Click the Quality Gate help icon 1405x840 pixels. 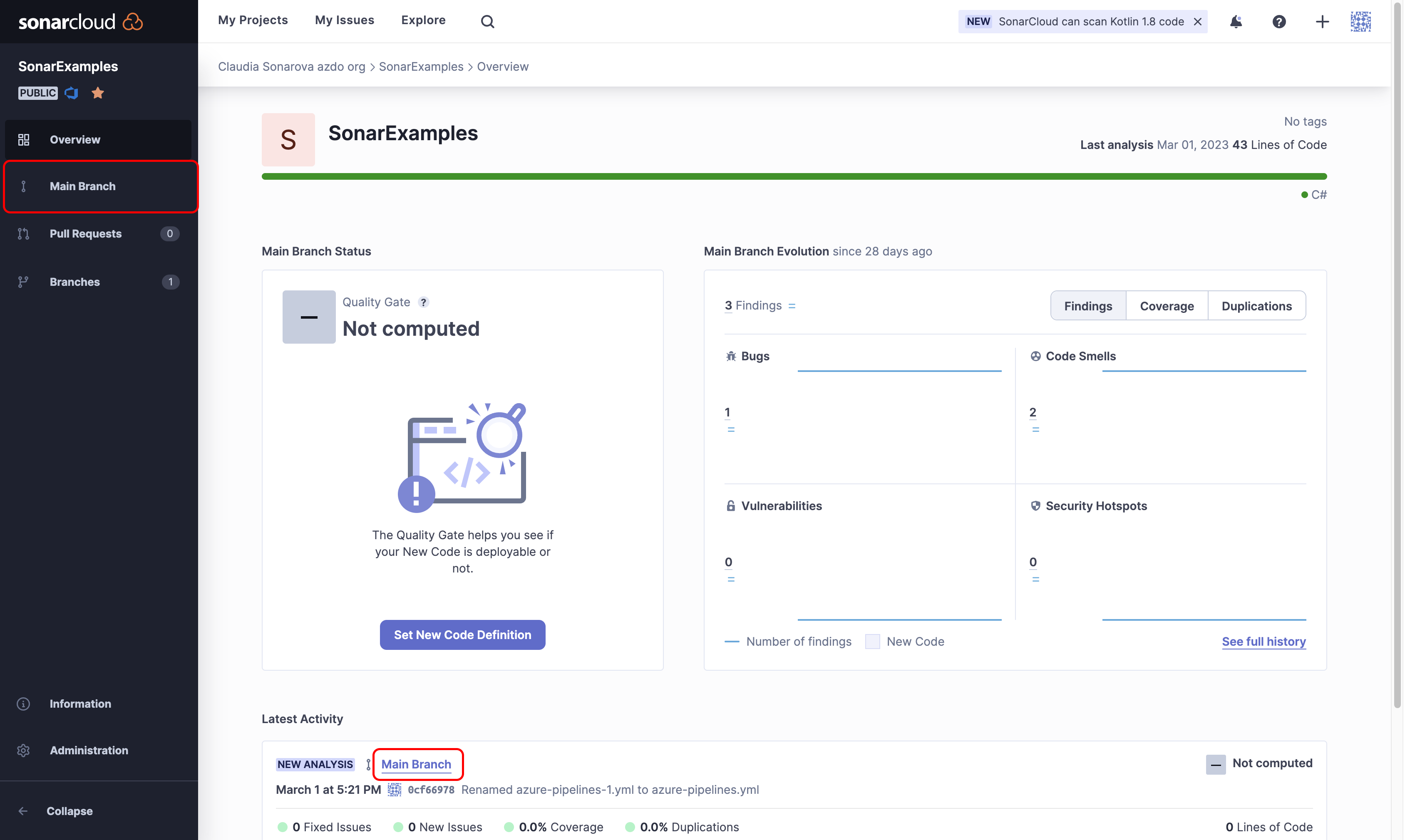[x=423, y=302]
